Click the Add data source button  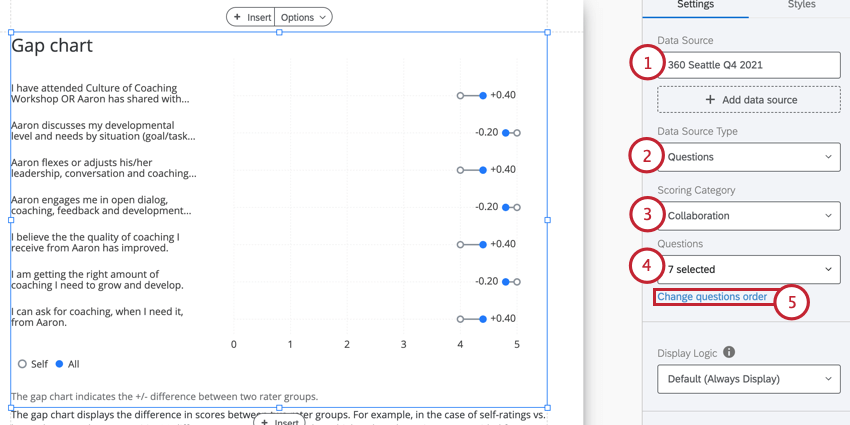pos(748,100)
